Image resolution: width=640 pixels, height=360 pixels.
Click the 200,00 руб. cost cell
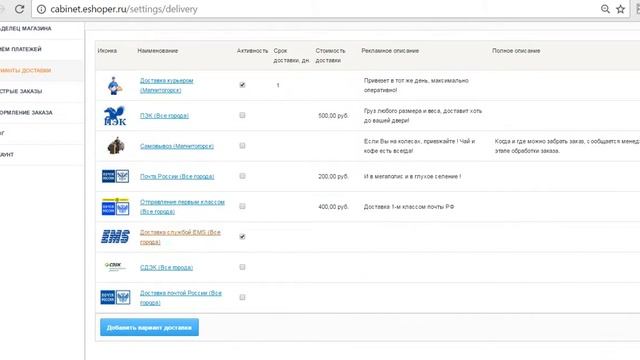point(333,176)
